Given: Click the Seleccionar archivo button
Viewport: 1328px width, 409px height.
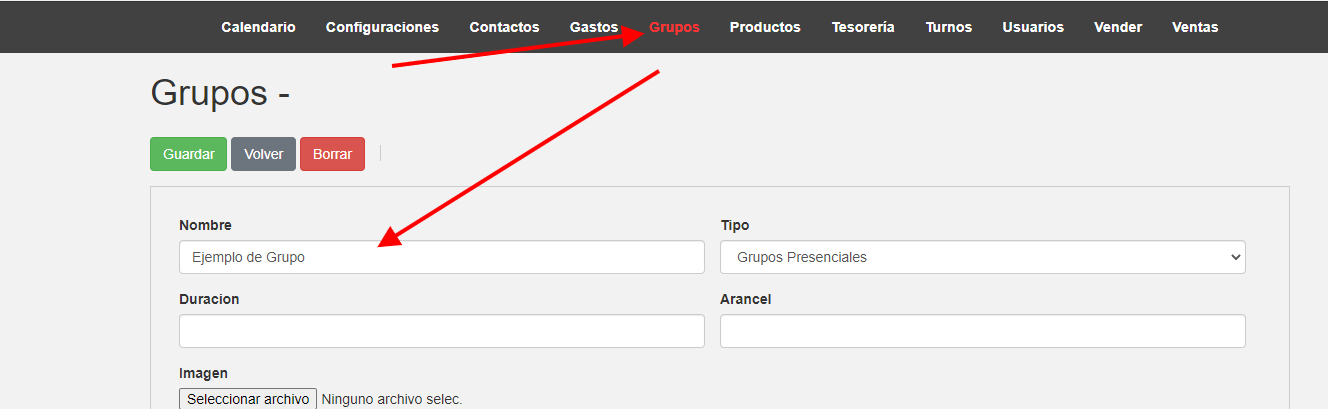Looking at the screenshot, I should (x=248, y=399).
